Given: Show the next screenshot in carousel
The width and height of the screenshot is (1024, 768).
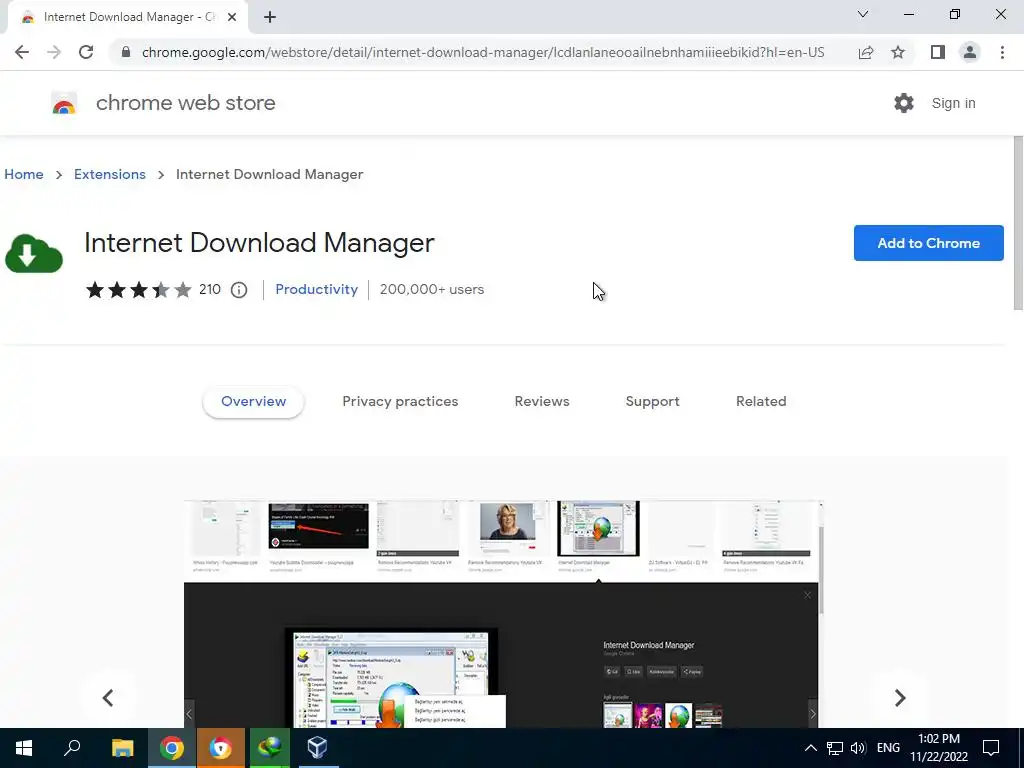Looking at the screenshot, I should pos(900,697).
